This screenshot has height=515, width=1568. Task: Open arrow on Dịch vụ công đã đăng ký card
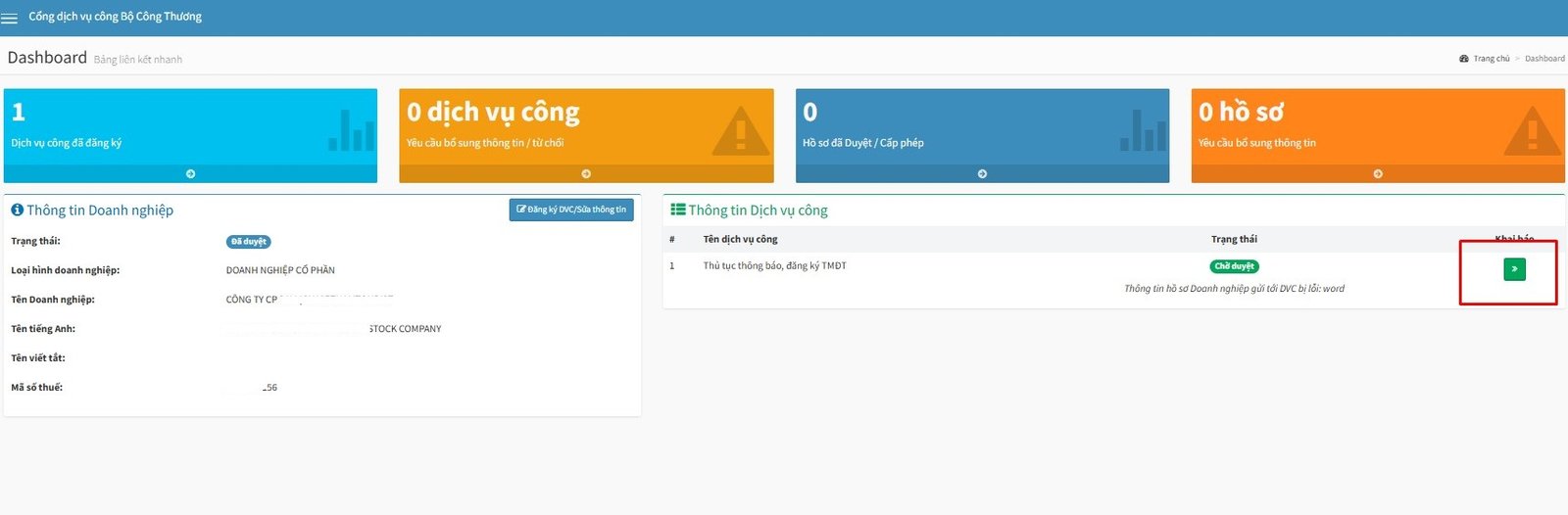coord(190,174)
